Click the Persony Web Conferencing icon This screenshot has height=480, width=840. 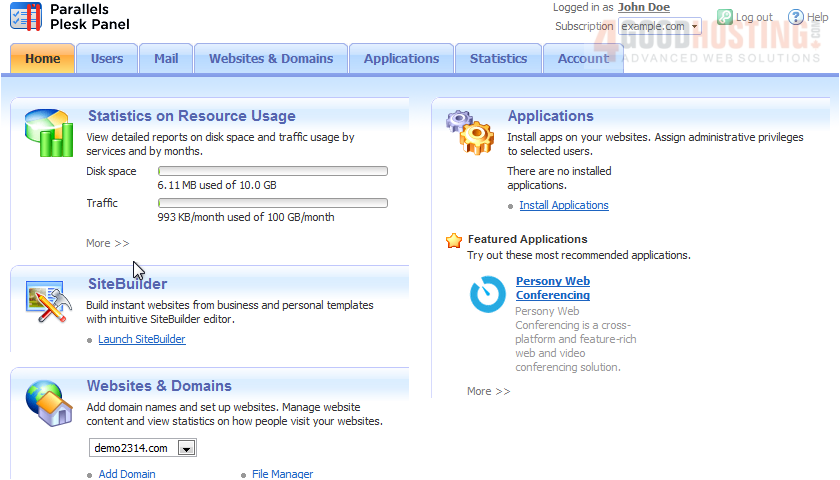(x=488, y=295)
